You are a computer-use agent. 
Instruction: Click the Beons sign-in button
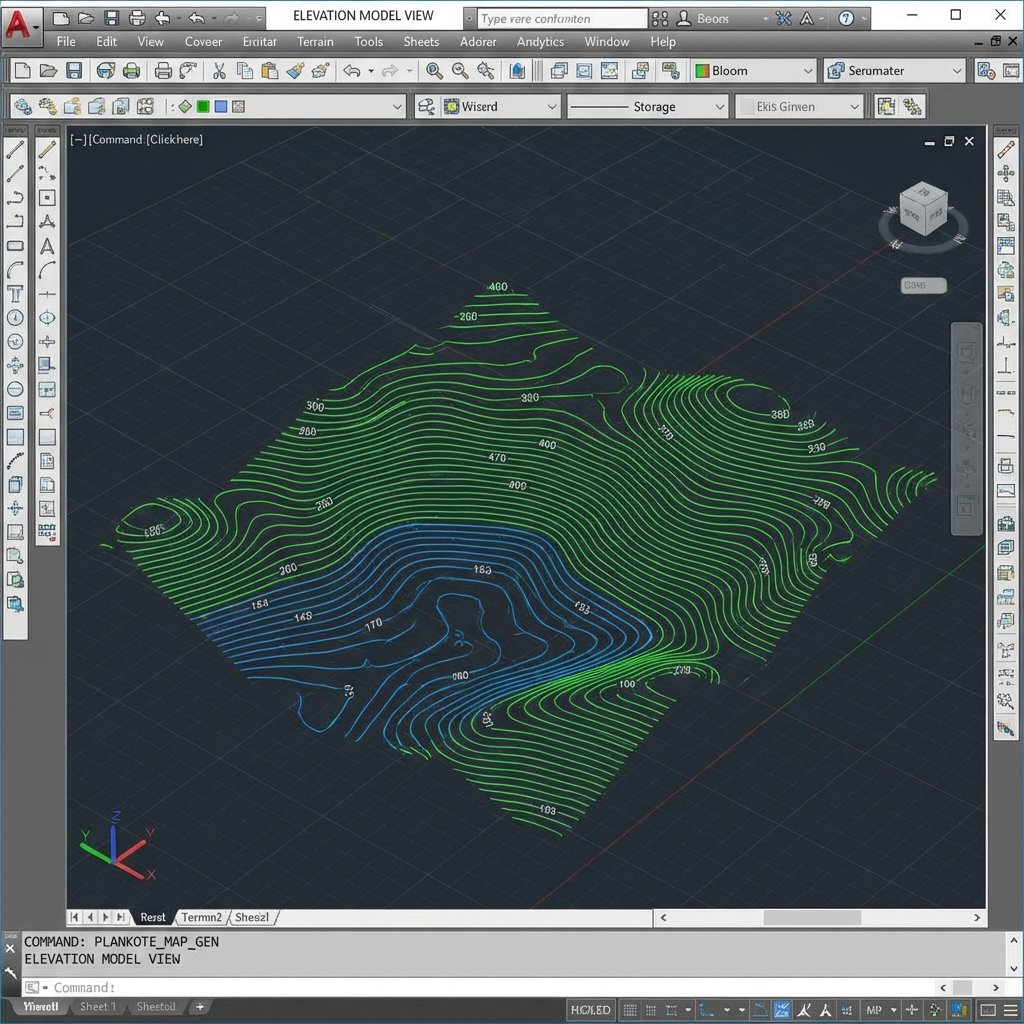pyautogui.click(x=712, y=18)
